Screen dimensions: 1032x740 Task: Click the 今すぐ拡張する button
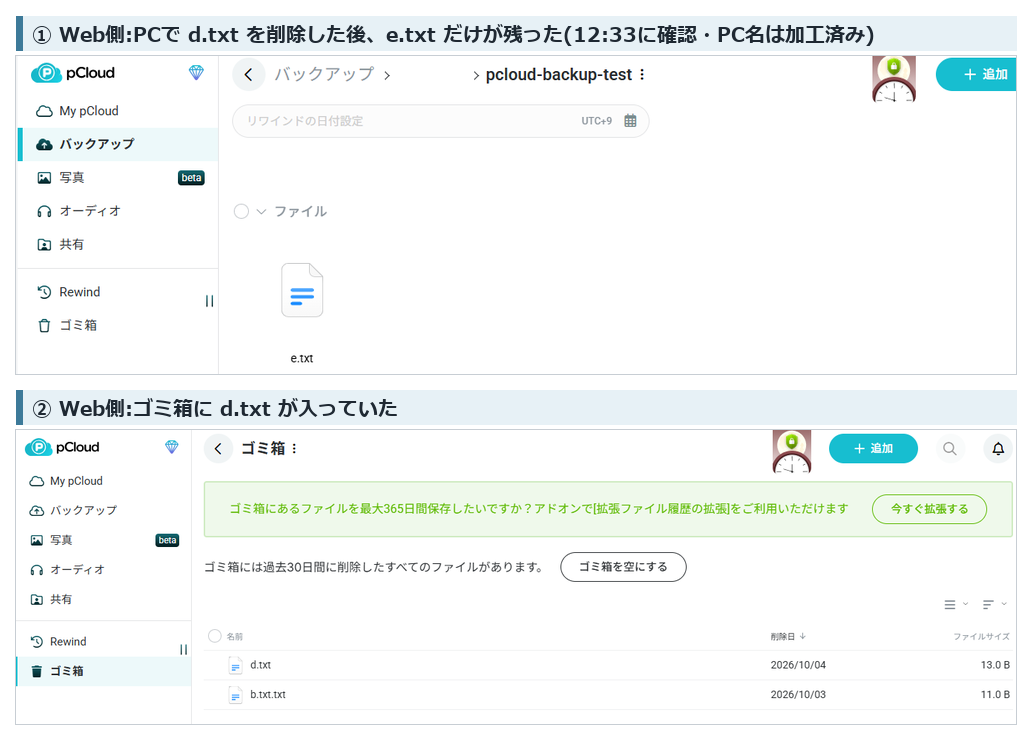tap(929, 509)
